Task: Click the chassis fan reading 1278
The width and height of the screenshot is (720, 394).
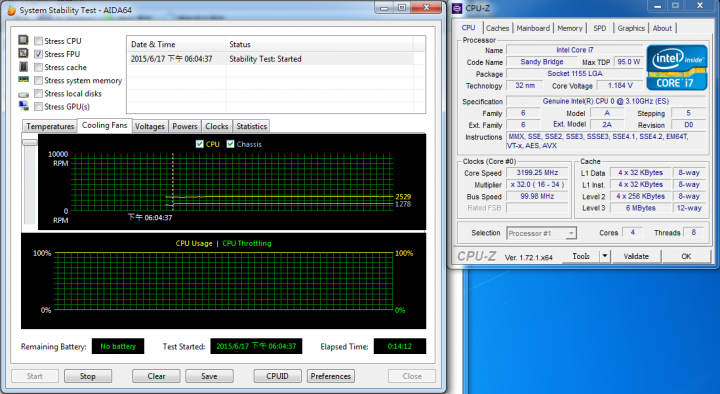Action: coord(403,204)
